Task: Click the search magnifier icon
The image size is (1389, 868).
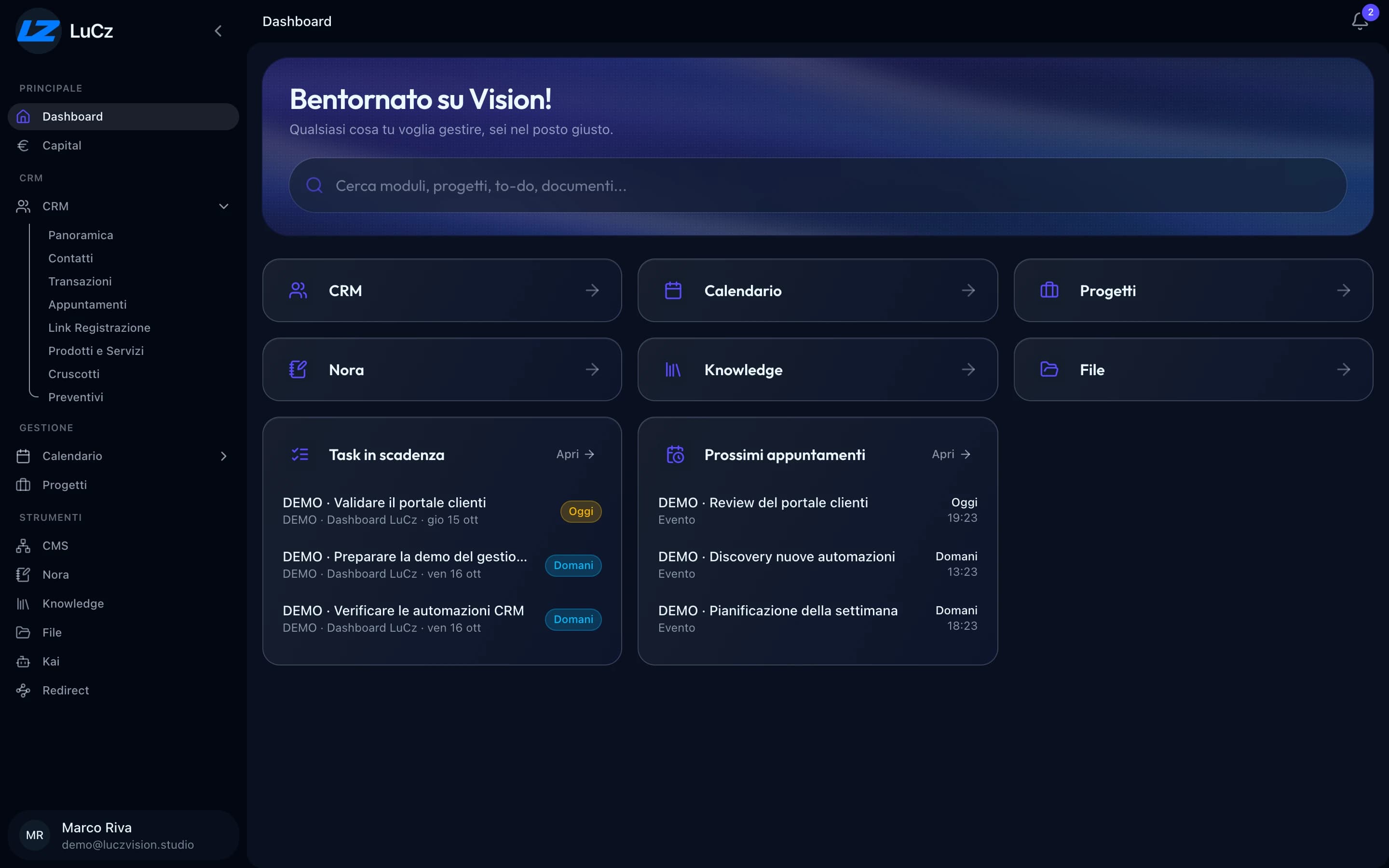Action: [314, 185]
